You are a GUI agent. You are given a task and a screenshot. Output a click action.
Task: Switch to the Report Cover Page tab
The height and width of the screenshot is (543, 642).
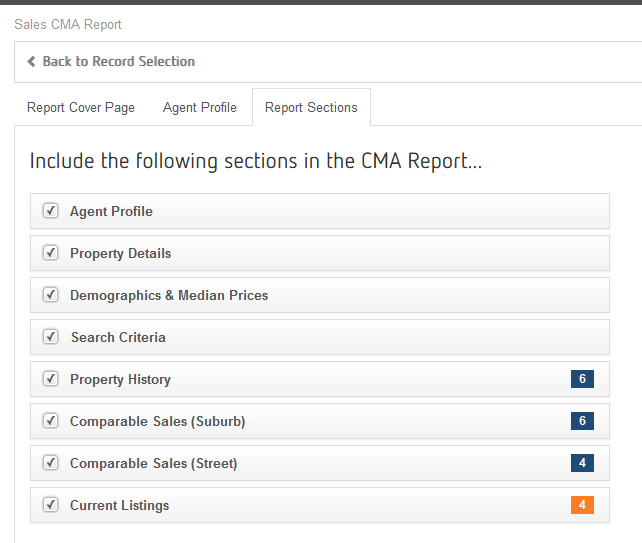[x=81, y=108]
